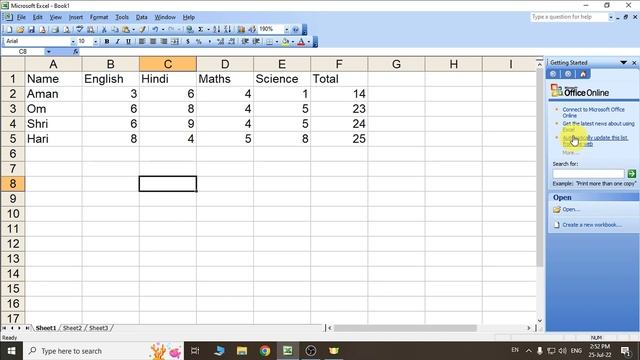The height and width of the screenshot is (360, 640).
Task: Apply Currency style with the $ icon
Action: pos(188,41)
